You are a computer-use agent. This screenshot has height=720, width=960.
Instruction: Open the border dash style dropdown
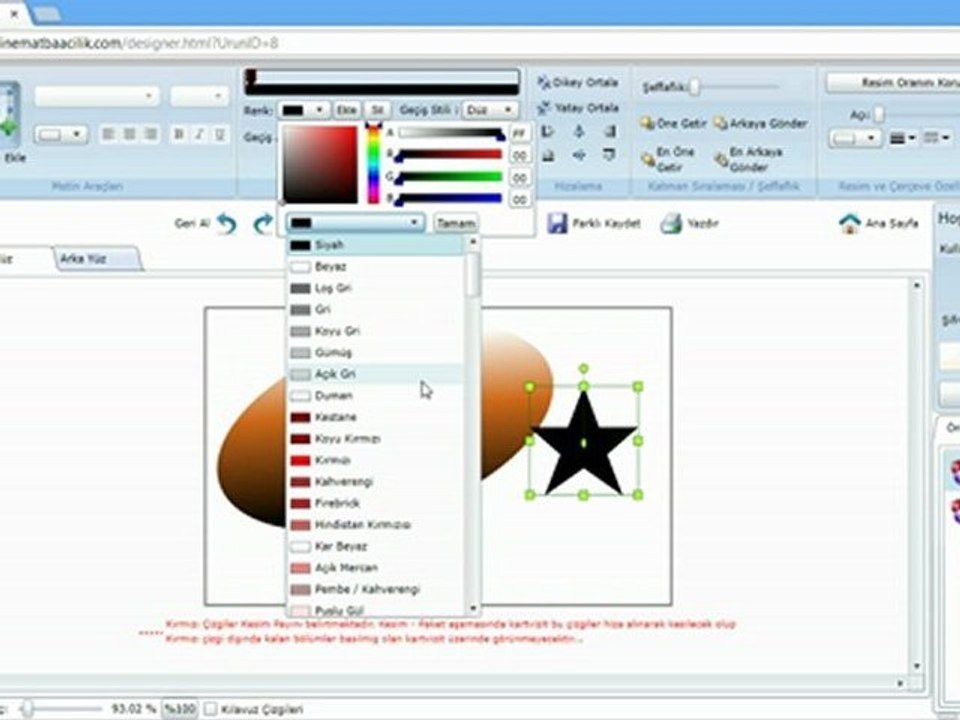pos(936,138)
